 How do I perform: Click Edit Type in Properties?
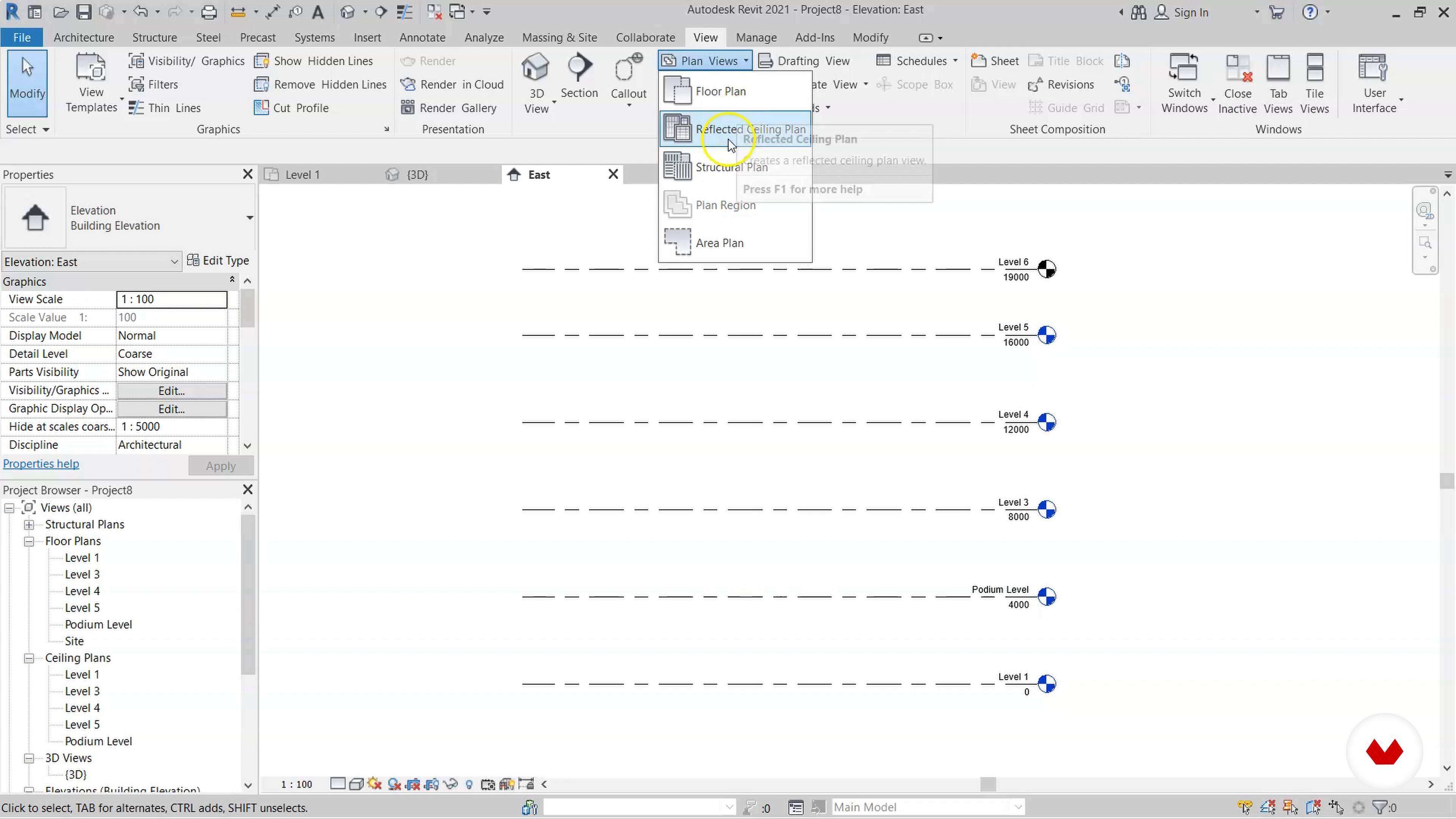[x=218, y=260]
